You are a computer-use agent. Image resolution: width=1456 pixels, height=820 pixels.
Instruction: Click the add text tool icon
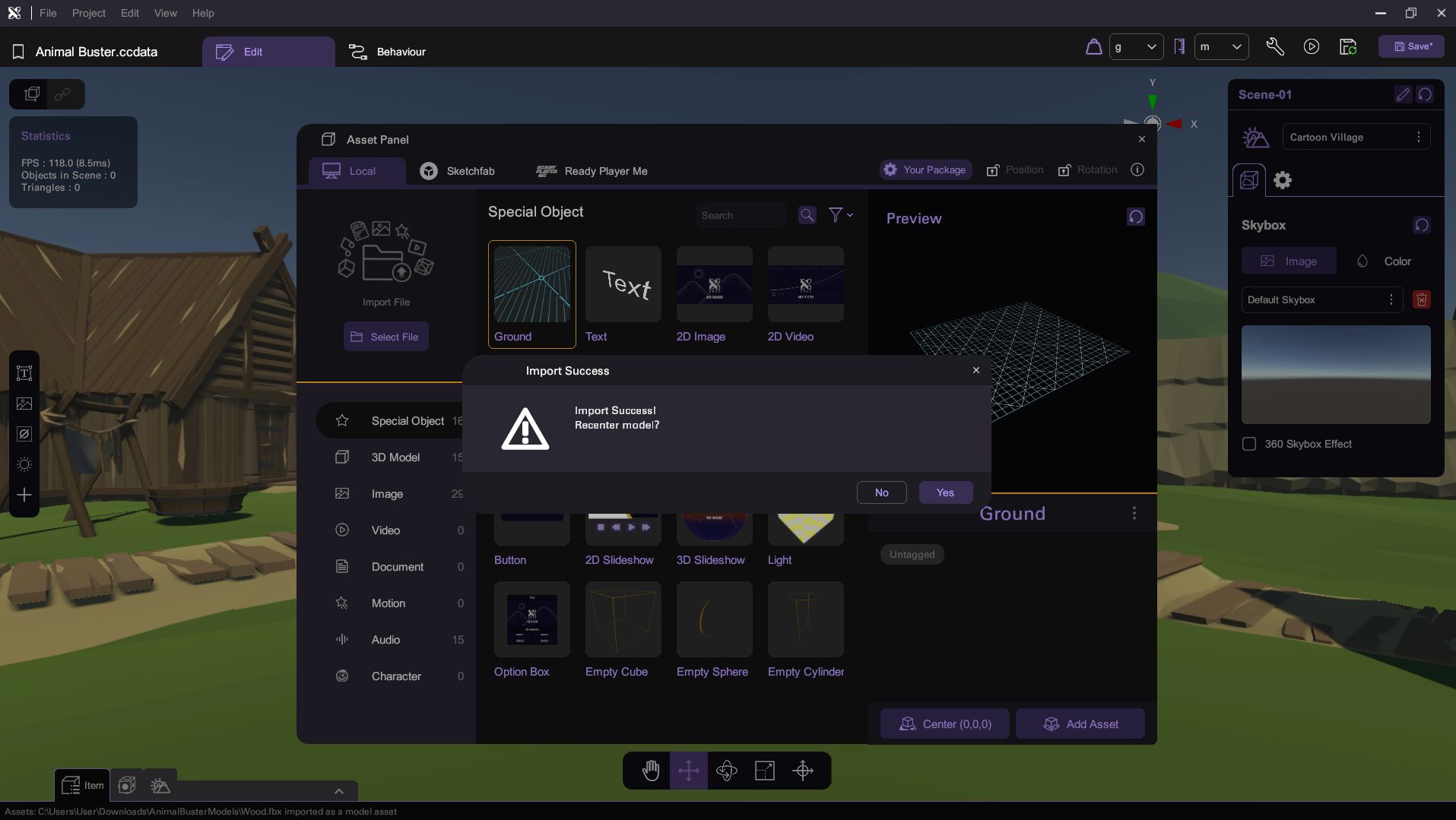pos(24,373)
